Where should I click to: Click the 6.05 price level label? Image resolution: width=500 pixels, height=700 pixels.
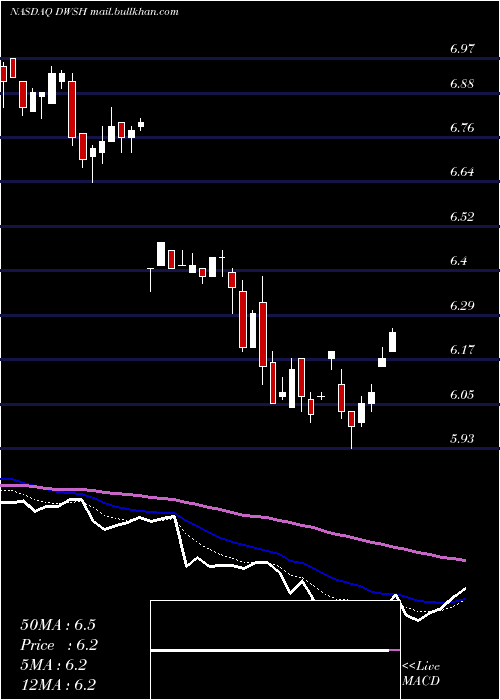(463, 395)
